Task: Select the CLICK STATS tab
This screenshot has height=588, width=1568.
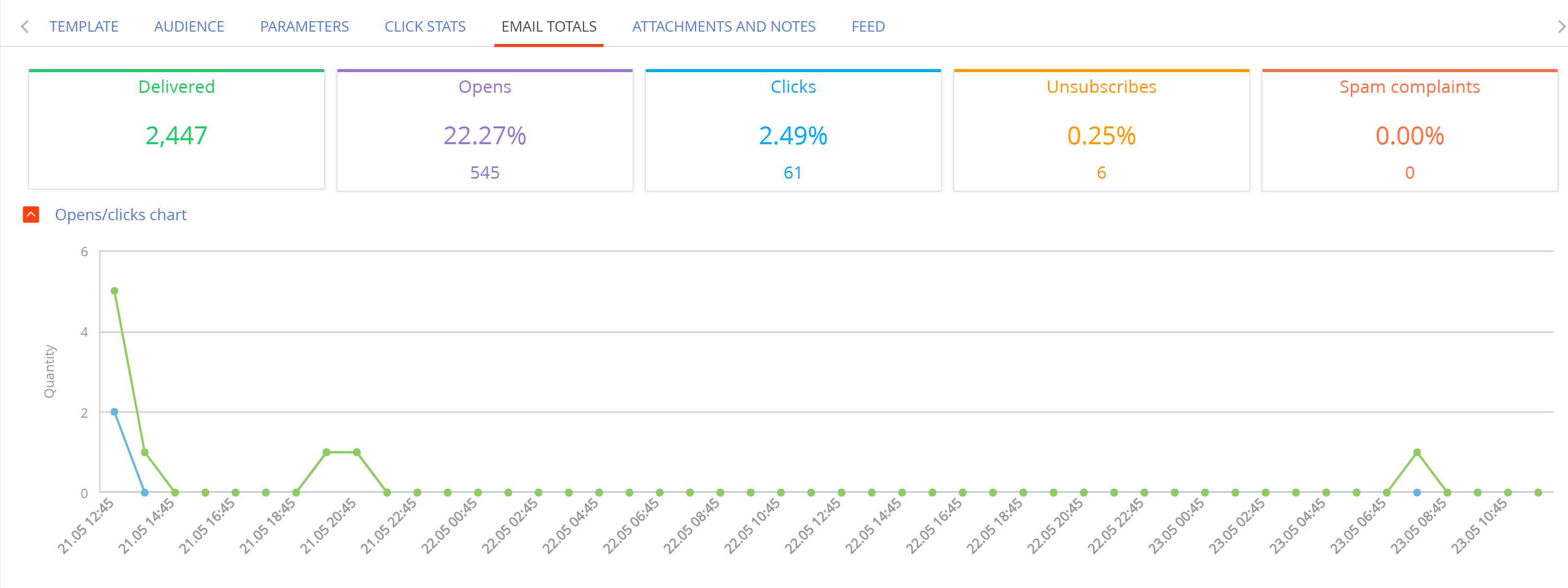Action: point(425,27)
